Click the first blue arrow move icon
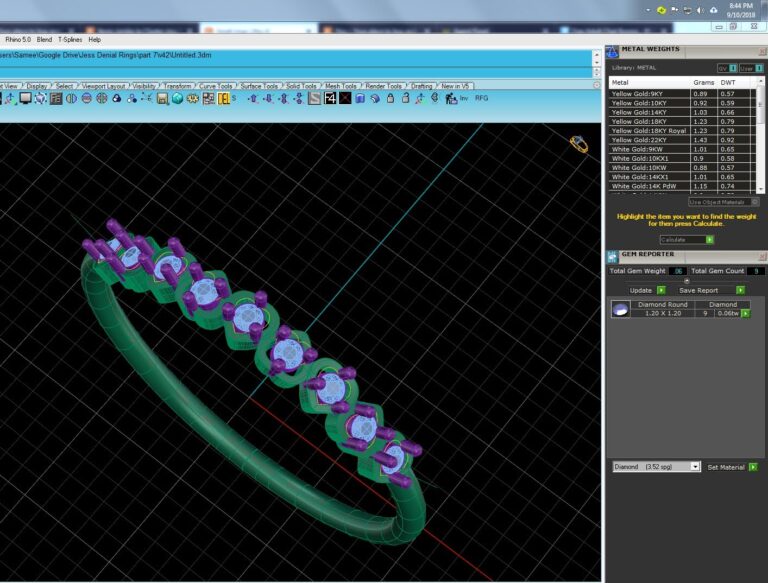 click(x=253, y=98)
